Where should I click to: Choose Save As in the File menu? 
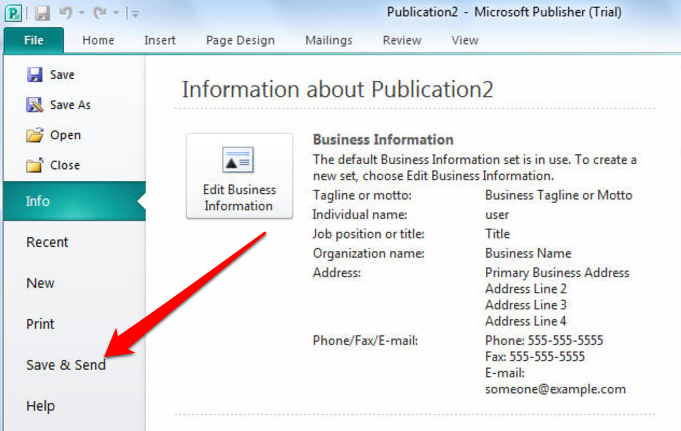coord(70,105)
